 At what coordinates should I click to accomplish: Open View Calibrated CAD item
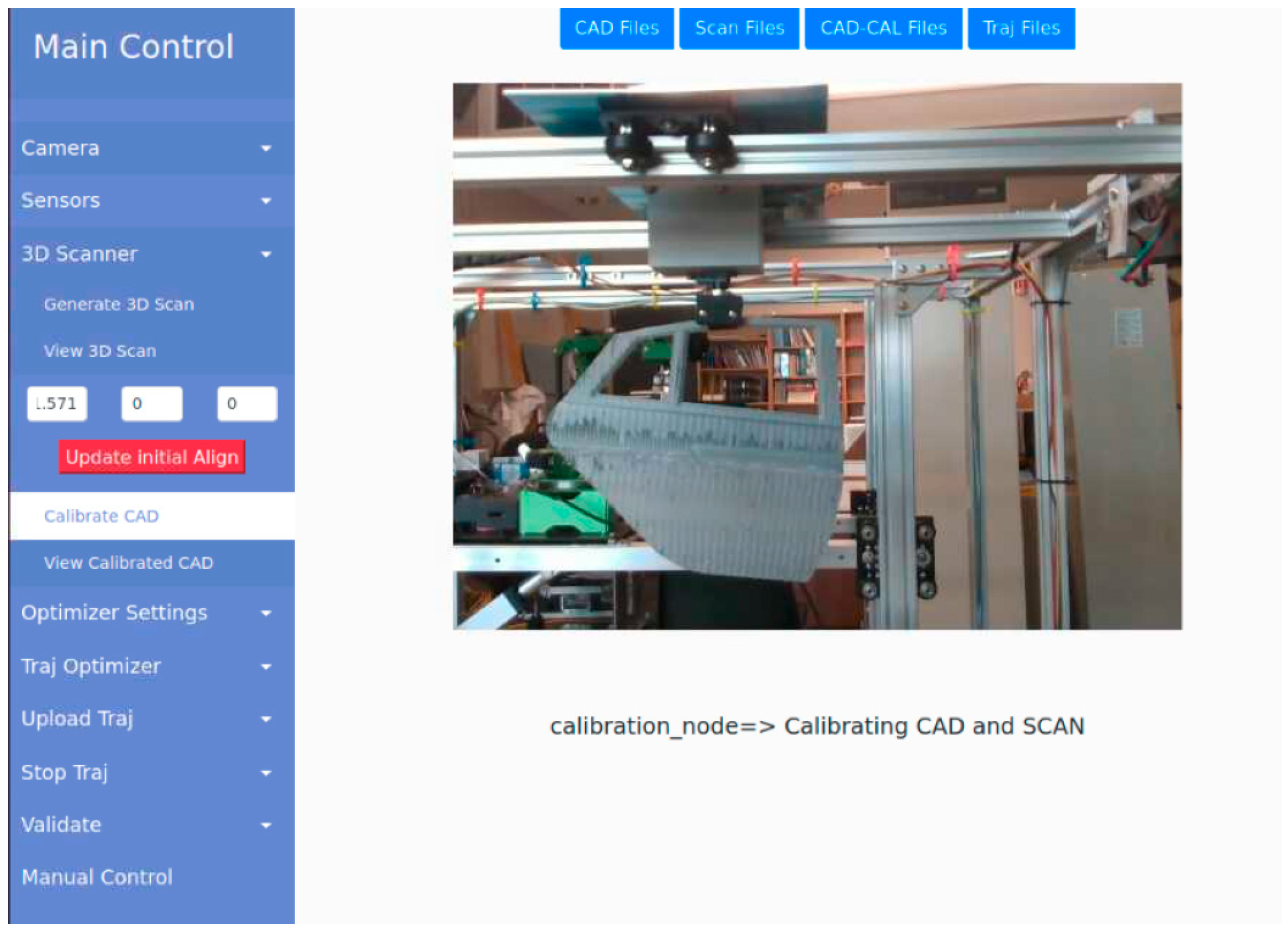click(x=129, y=563)
